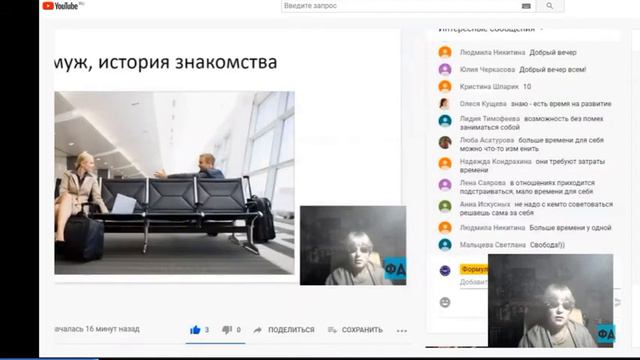Click the message Добрый вечер всем!
The image size is (640, 360).
pyautogui.click(x=553, y=70)
